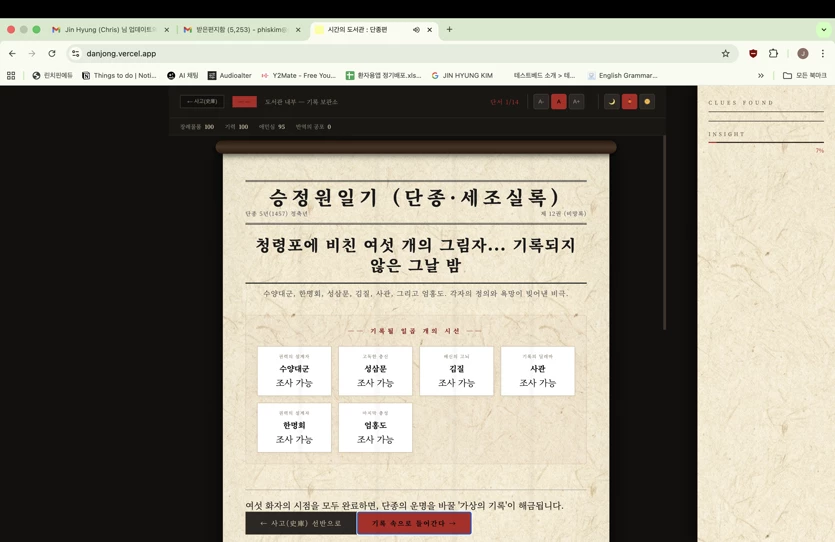835x542 pixels.
Task: Click 기록 속으로 들어간다 button
Action: [414, 523]
